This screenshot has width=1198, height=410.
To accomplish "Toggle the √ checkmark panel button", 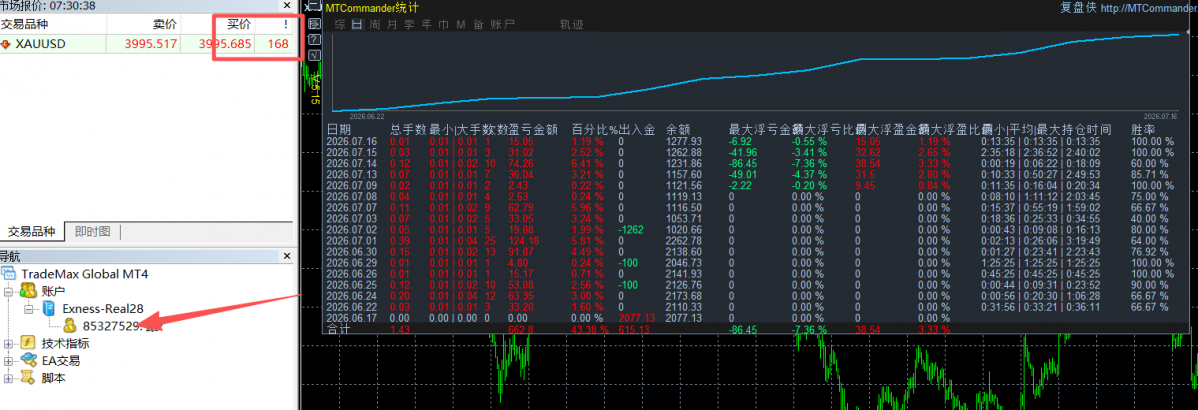I will [313, 55].
